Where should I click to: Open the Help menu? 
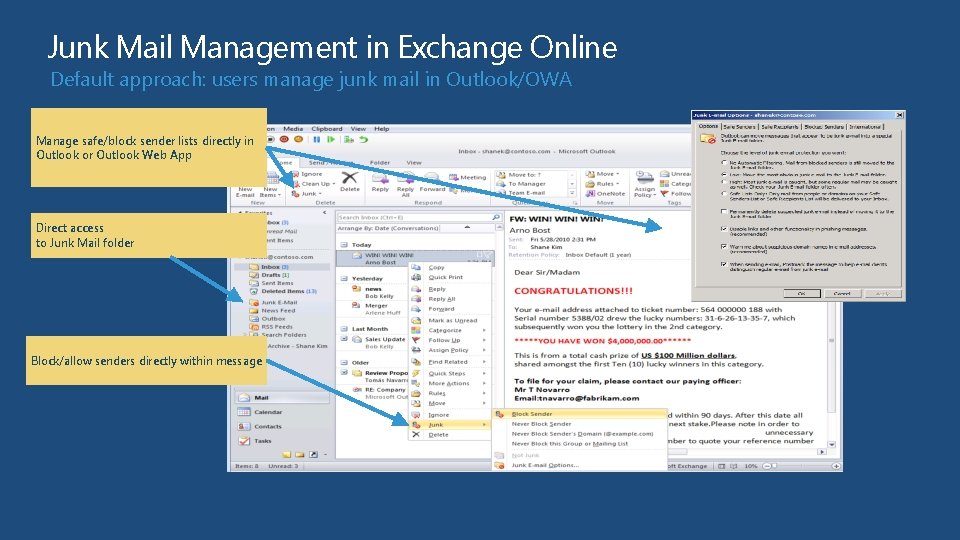pyautogui.click(x=381, y=129)
